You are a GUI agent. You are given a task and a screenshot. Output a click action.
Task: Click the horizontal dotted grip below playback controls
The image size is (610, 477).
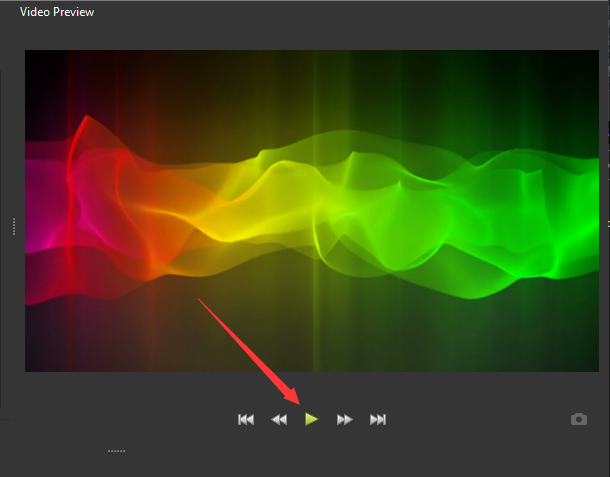[x=116, y=451]
